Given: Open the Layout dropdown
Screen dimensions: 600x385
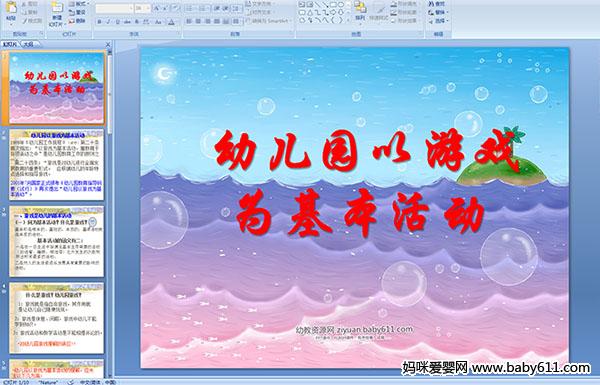Looking at the screenshot, I should tap(79, 3).
